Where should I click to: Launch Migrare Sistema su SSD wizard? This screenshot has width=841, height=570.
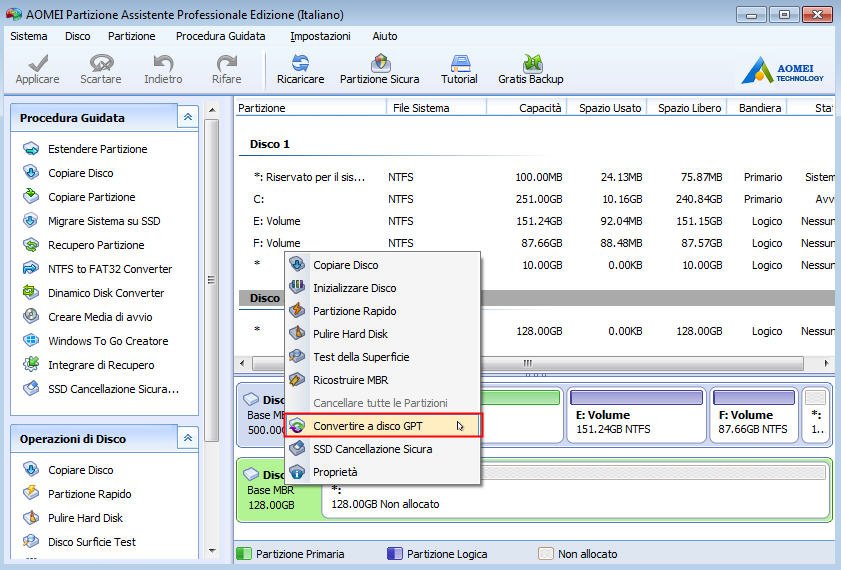click(x=103, y=221)
